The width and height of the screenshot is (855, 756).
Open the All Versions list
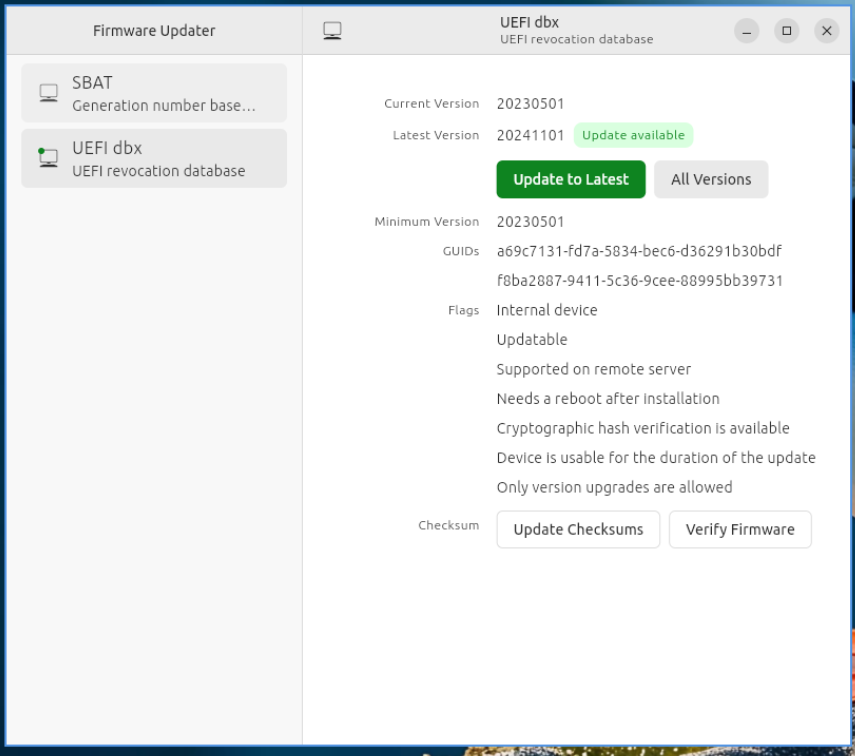pos(711,180)
